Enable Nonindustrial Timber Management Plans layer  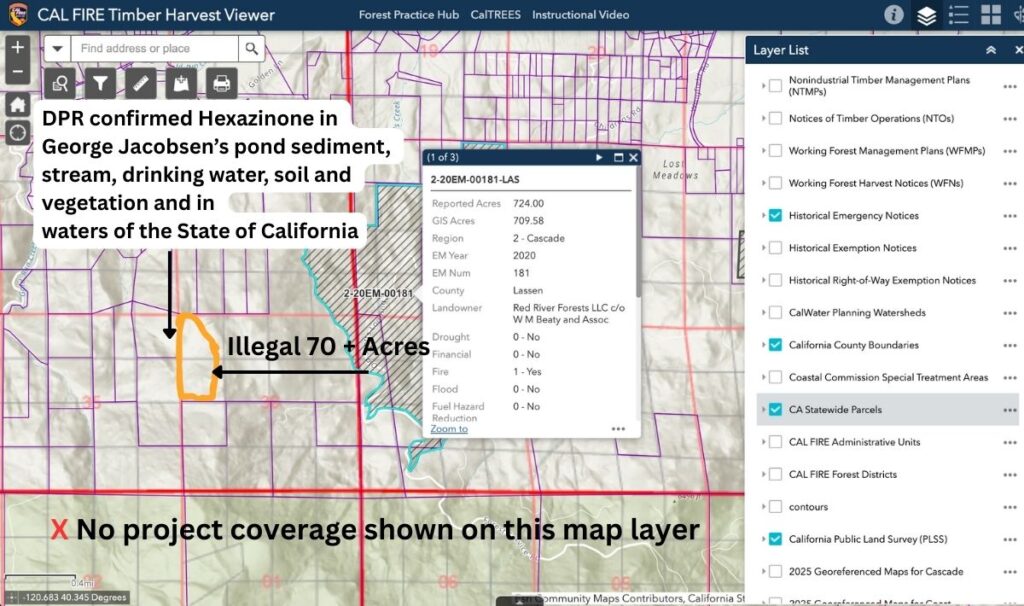tap(775, 86)
